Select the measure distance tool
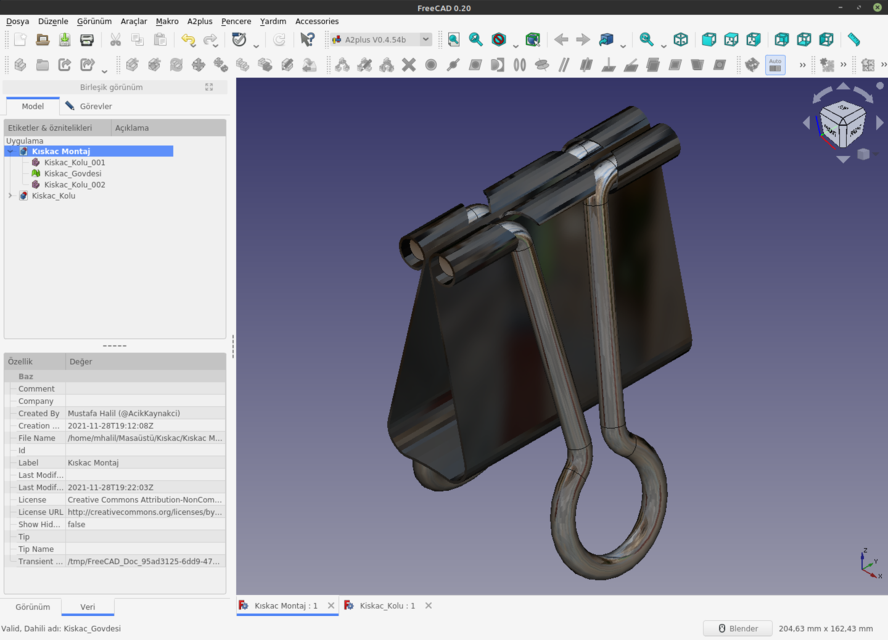 click(855, 40)
